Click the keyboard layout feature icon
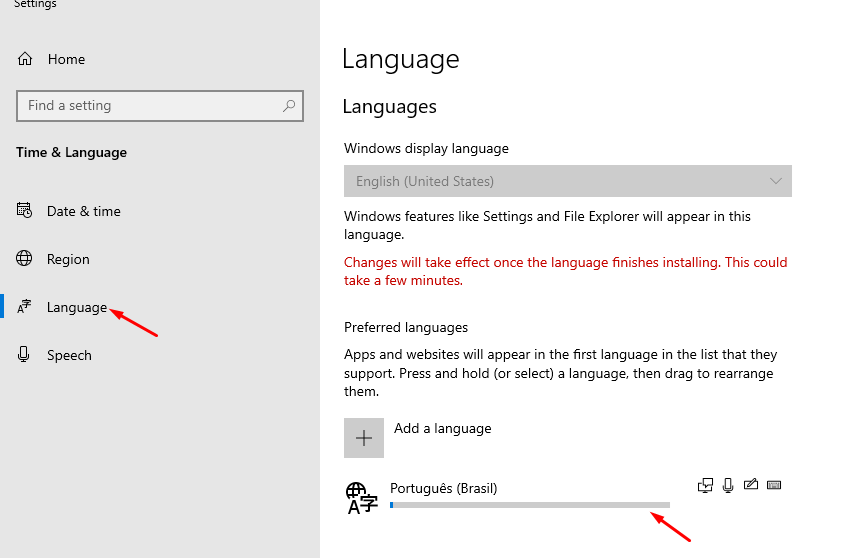Screen dimensions: 843x558 (x=774, y=485)
